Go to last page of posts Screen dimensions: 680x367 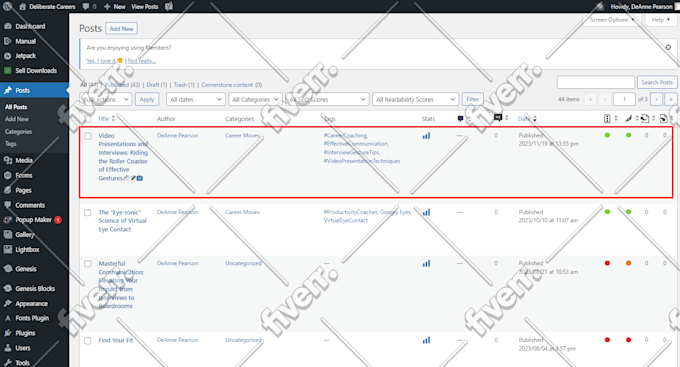pyautogui.click(x=671, y=99)
